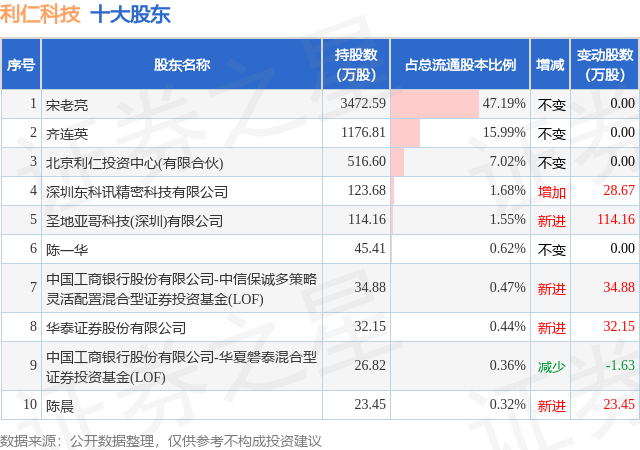Image resolution: width=640 pixels, height=450 pixels.
Task: Click the 利仁科技 title text
Action: click(x=42, y=15)
